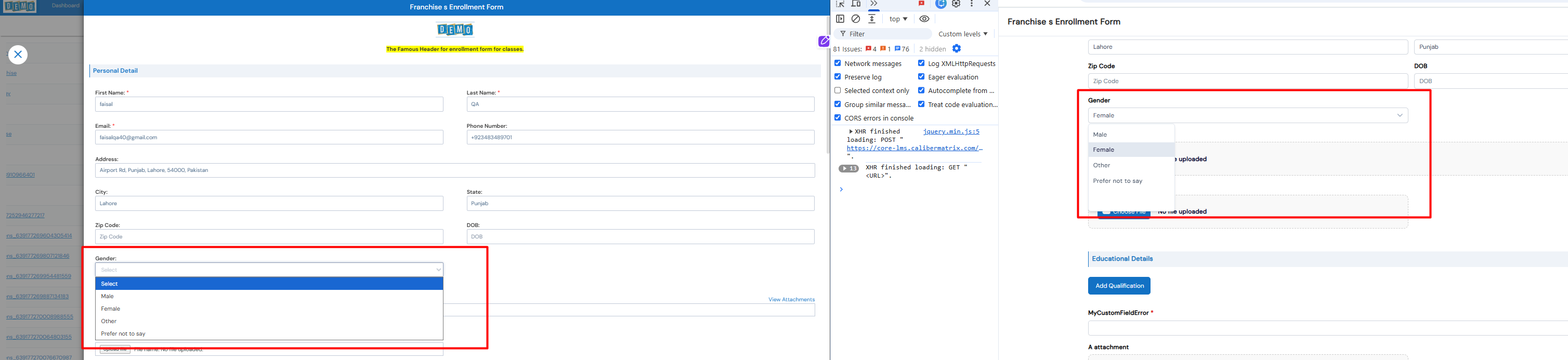Enable Selected context only checkbox
Screen dimensions: 1568x360
coord(838,90)
